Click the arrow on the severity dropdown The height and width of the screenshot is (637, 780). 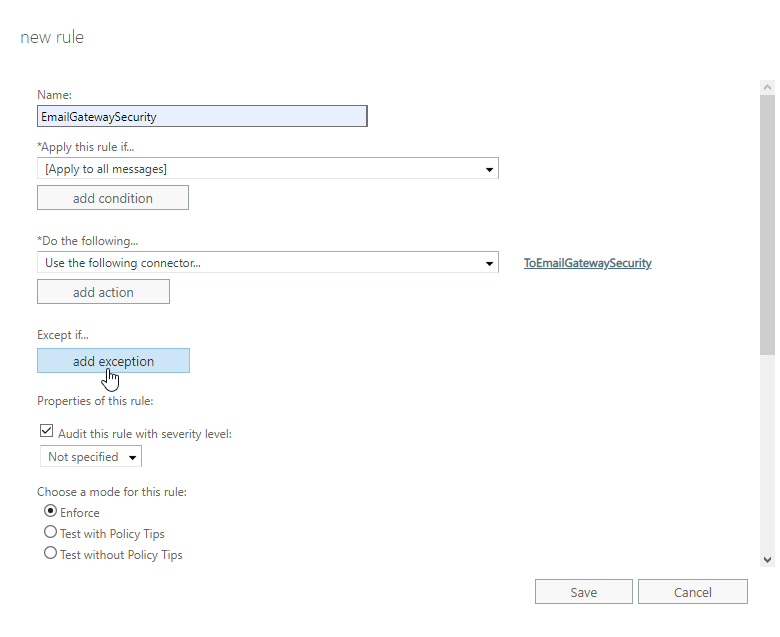[x=133, y=457]
